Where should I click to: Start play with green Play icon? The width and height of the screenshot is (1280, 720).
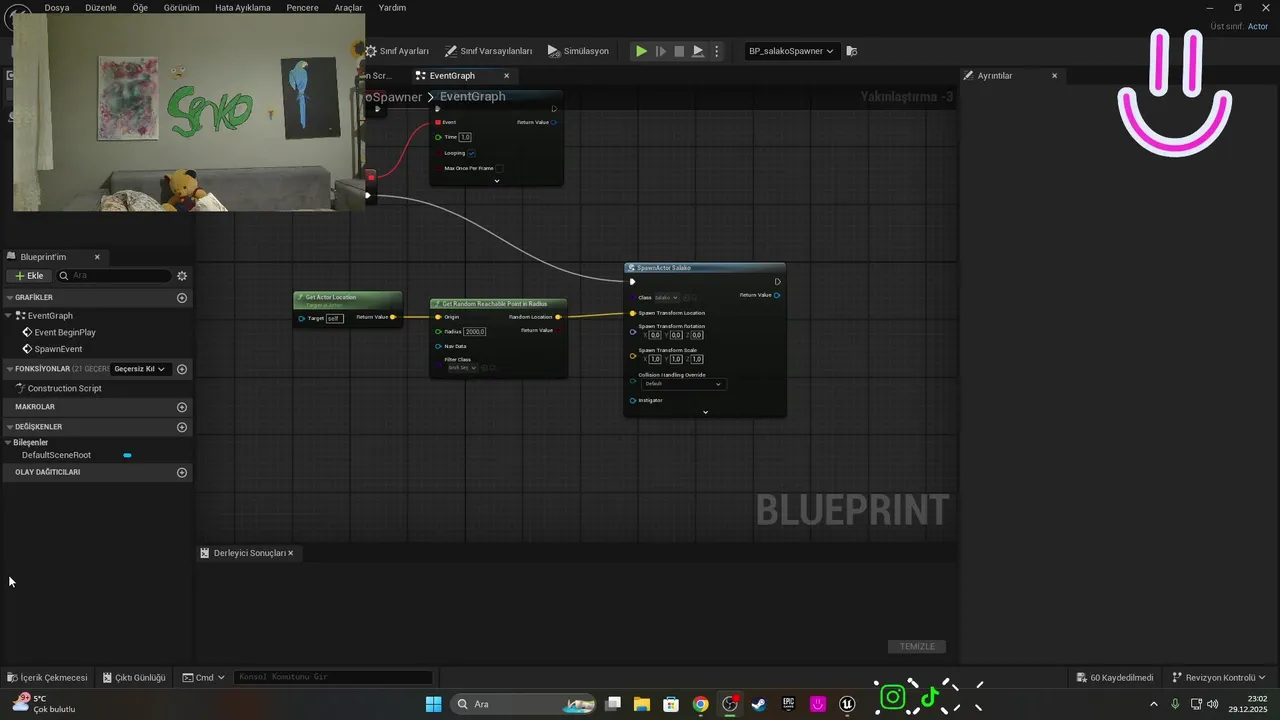coord(641,51)
